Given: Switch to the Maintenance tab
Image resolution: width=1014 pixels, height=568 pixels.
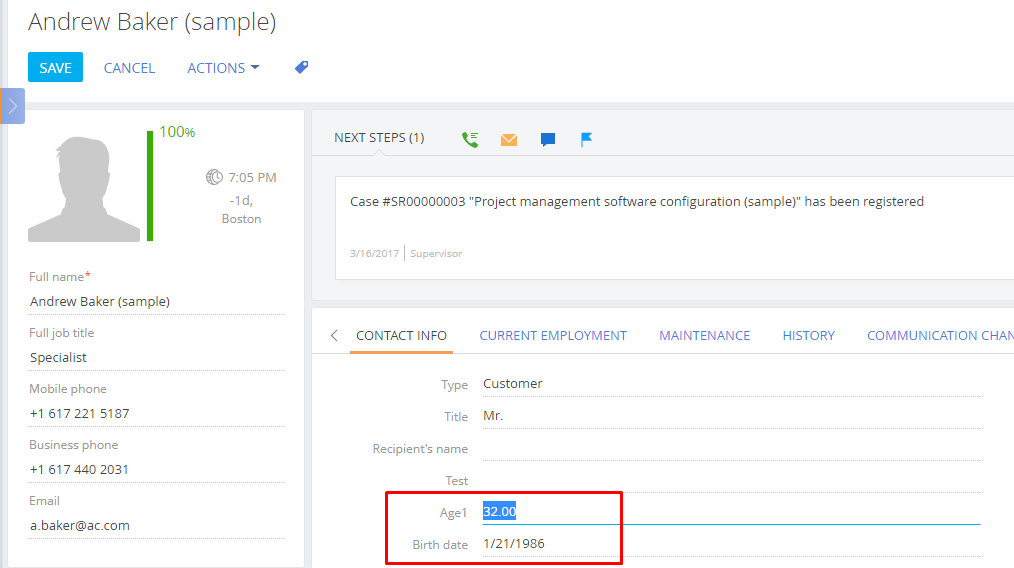Looking at the screenshot, I should tap(705, 336).
